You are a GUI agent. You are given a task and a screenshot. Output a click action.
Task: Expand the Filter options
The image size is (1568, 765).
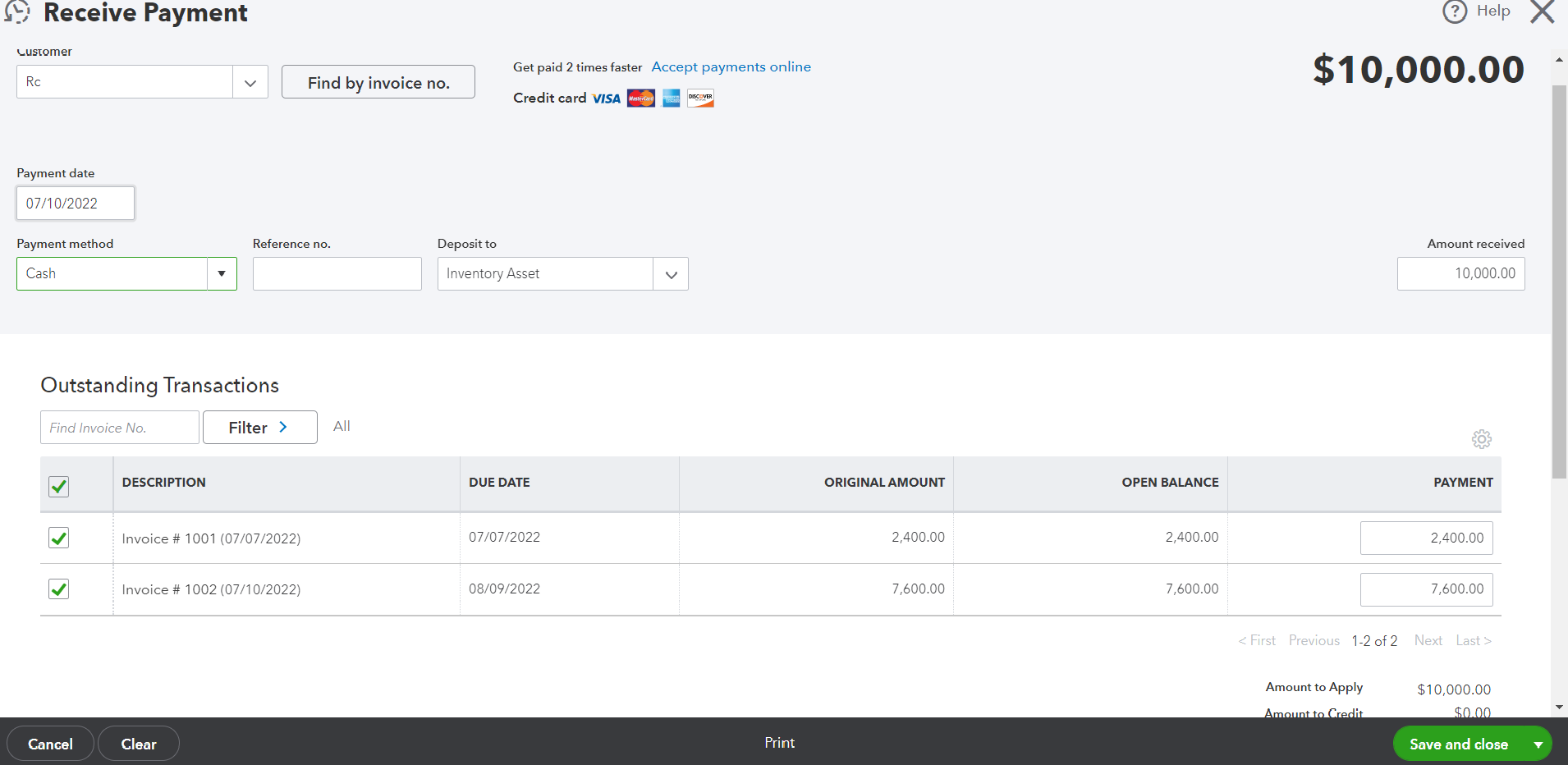click(x=259, y=428)
